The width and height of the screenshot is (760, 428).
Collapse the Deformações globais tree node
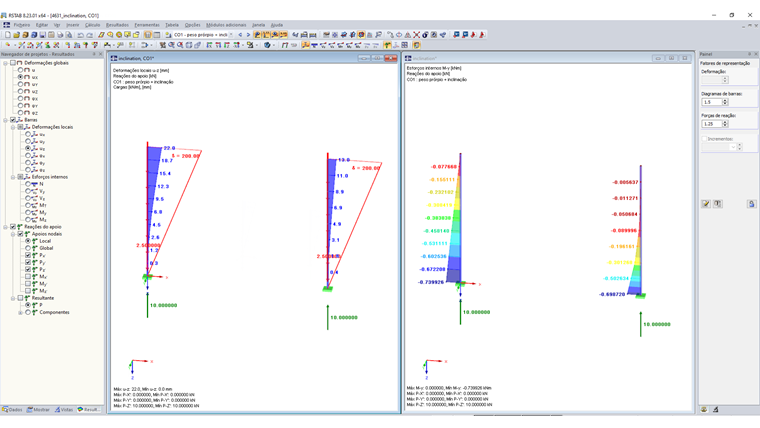tap(5, 63)
